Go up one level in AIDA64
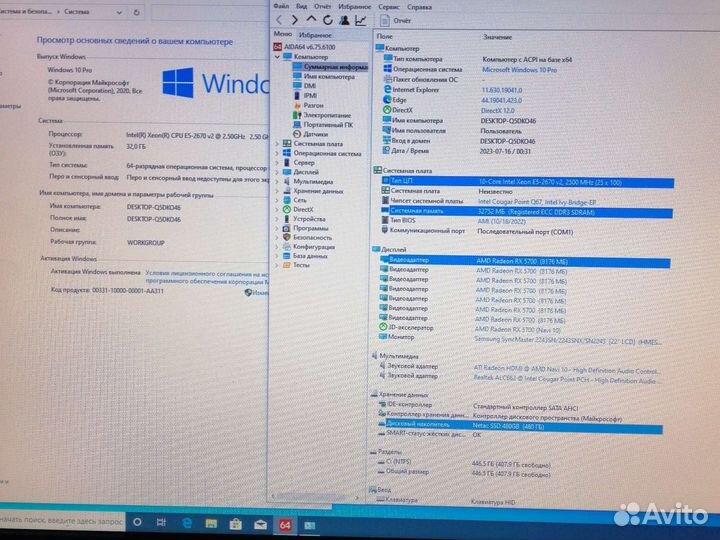 pos(311,19)
